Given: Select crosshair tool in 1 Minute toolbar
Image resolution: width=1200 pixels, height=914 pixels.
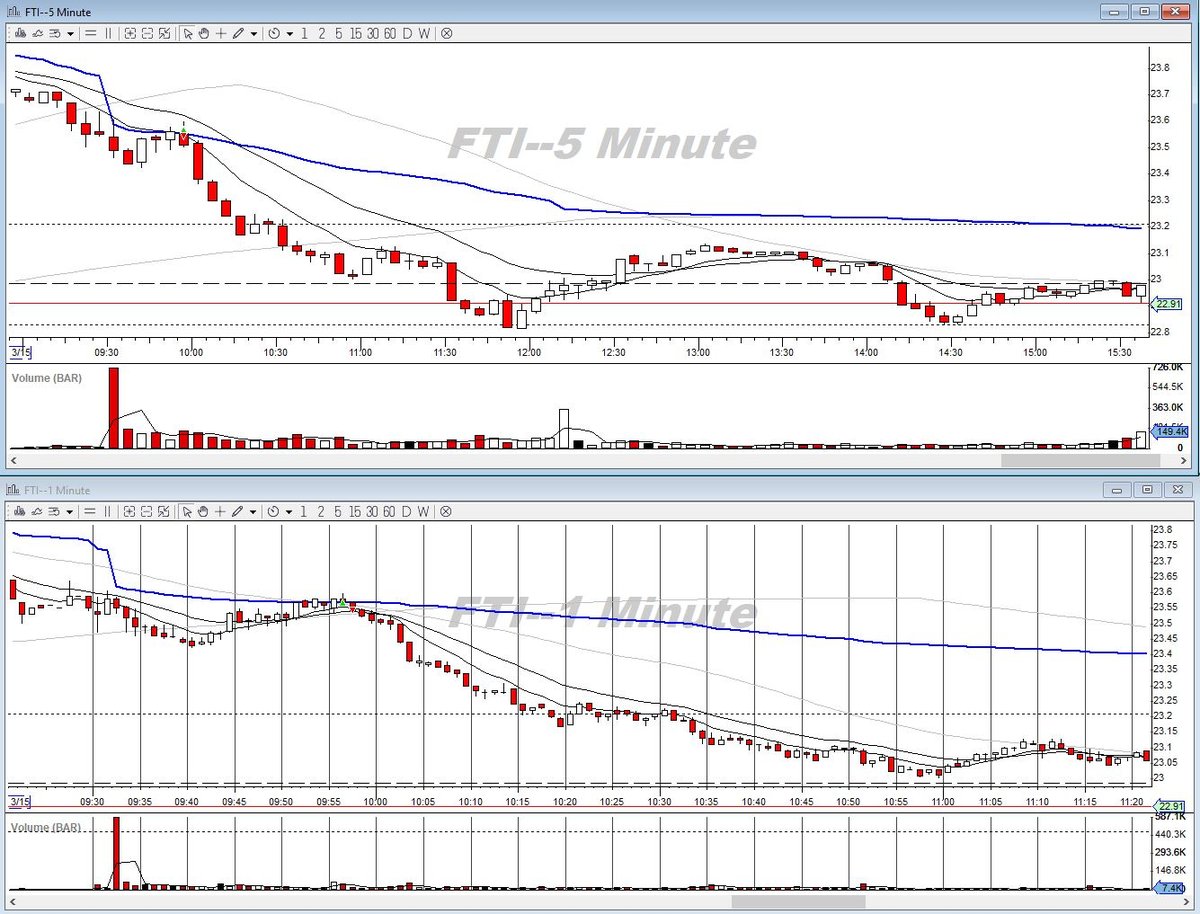Looking at the screenshot, I should pos(220,511).
